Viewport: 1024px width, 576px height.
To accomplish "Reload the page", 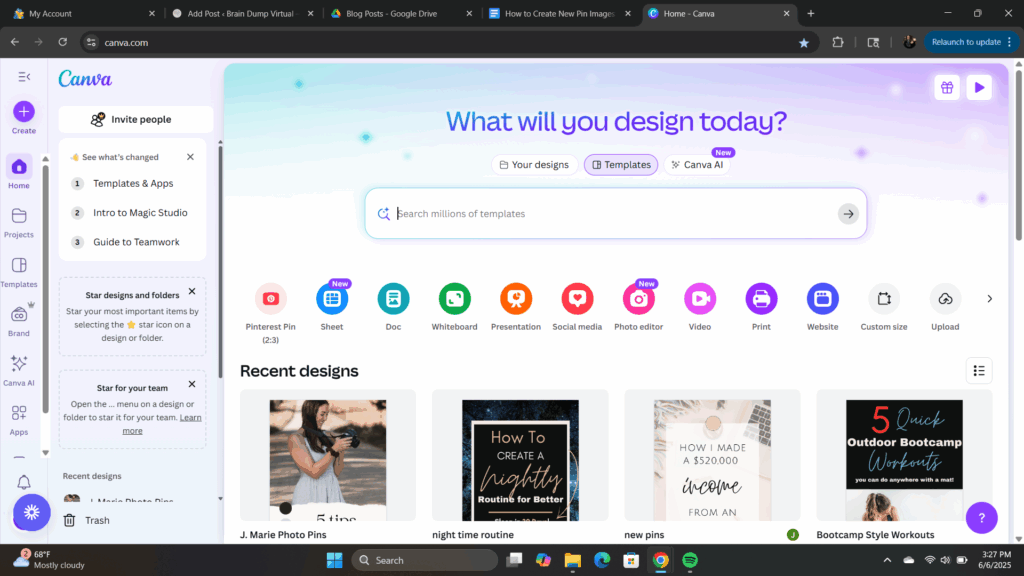I will [63, 42].
